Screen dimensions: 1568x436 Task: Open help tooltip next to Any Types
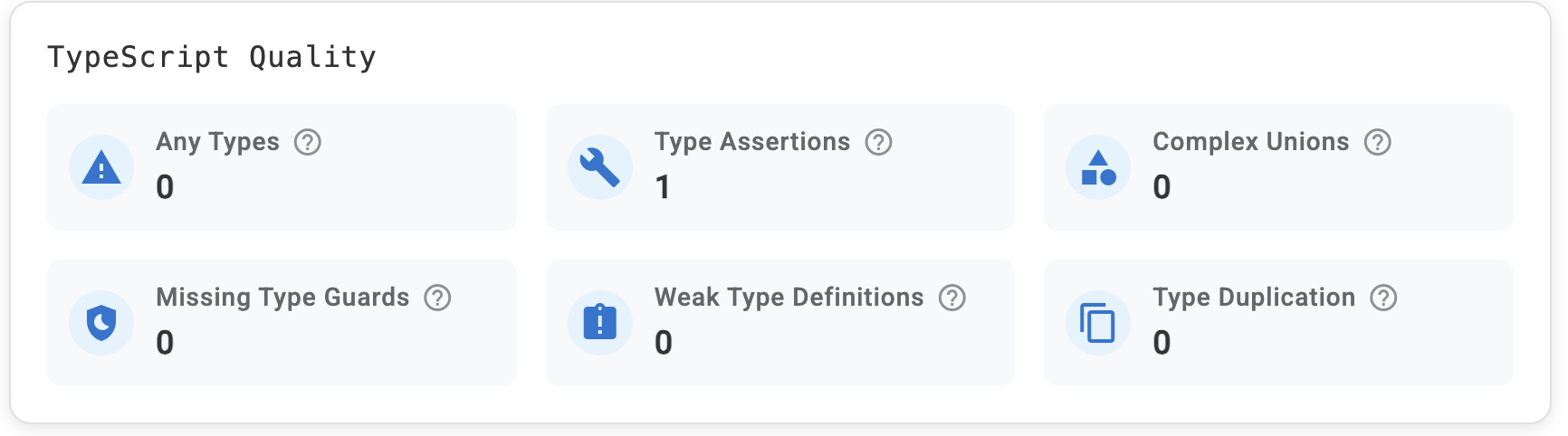(308, 142)
